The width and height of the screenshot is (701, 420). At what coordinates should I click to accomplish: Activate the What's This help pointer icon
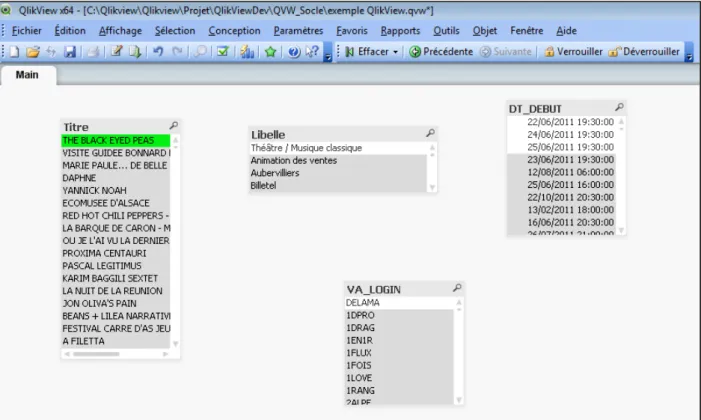[312, 52]
